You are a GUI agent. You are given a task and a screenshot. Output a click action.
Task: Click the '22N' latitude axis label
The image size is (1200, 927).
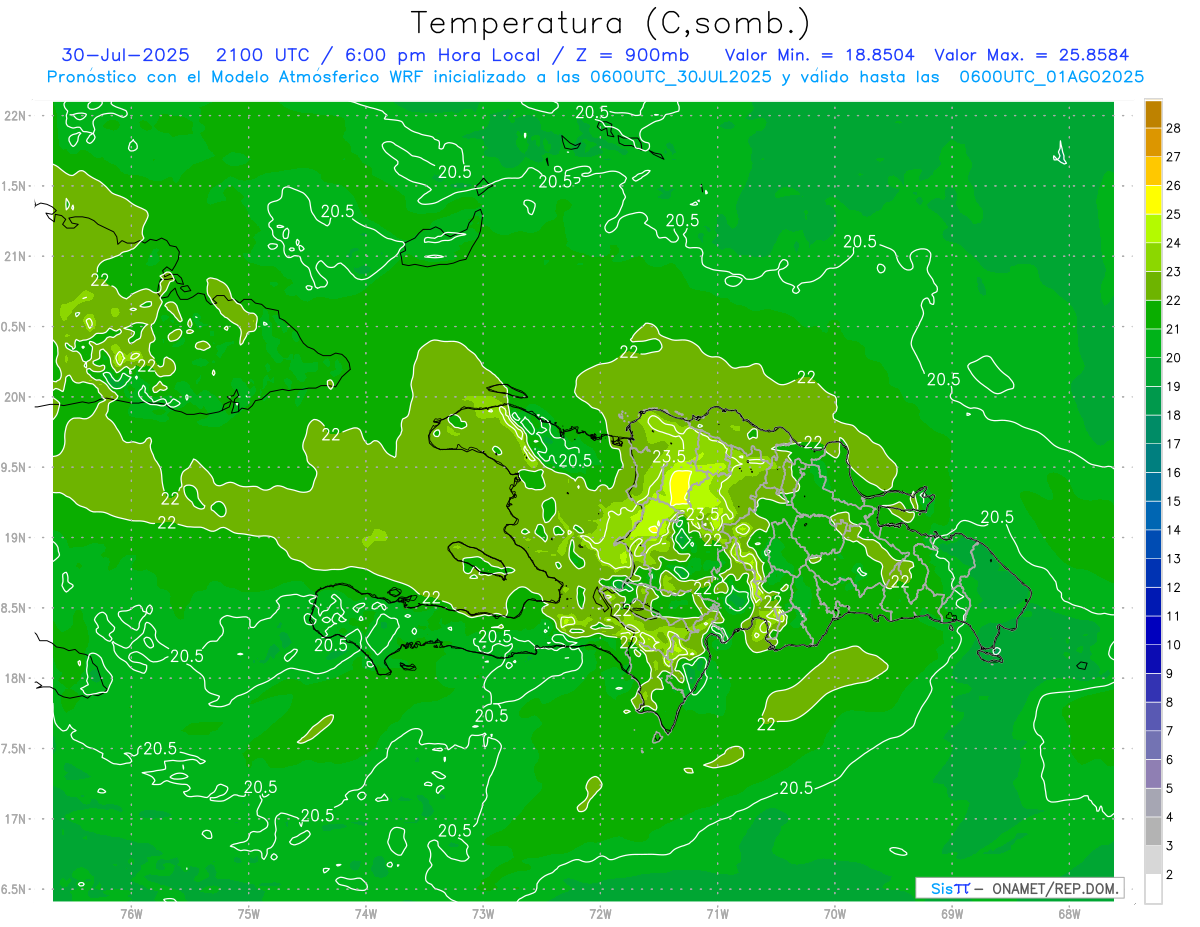(x=16, y=116)
